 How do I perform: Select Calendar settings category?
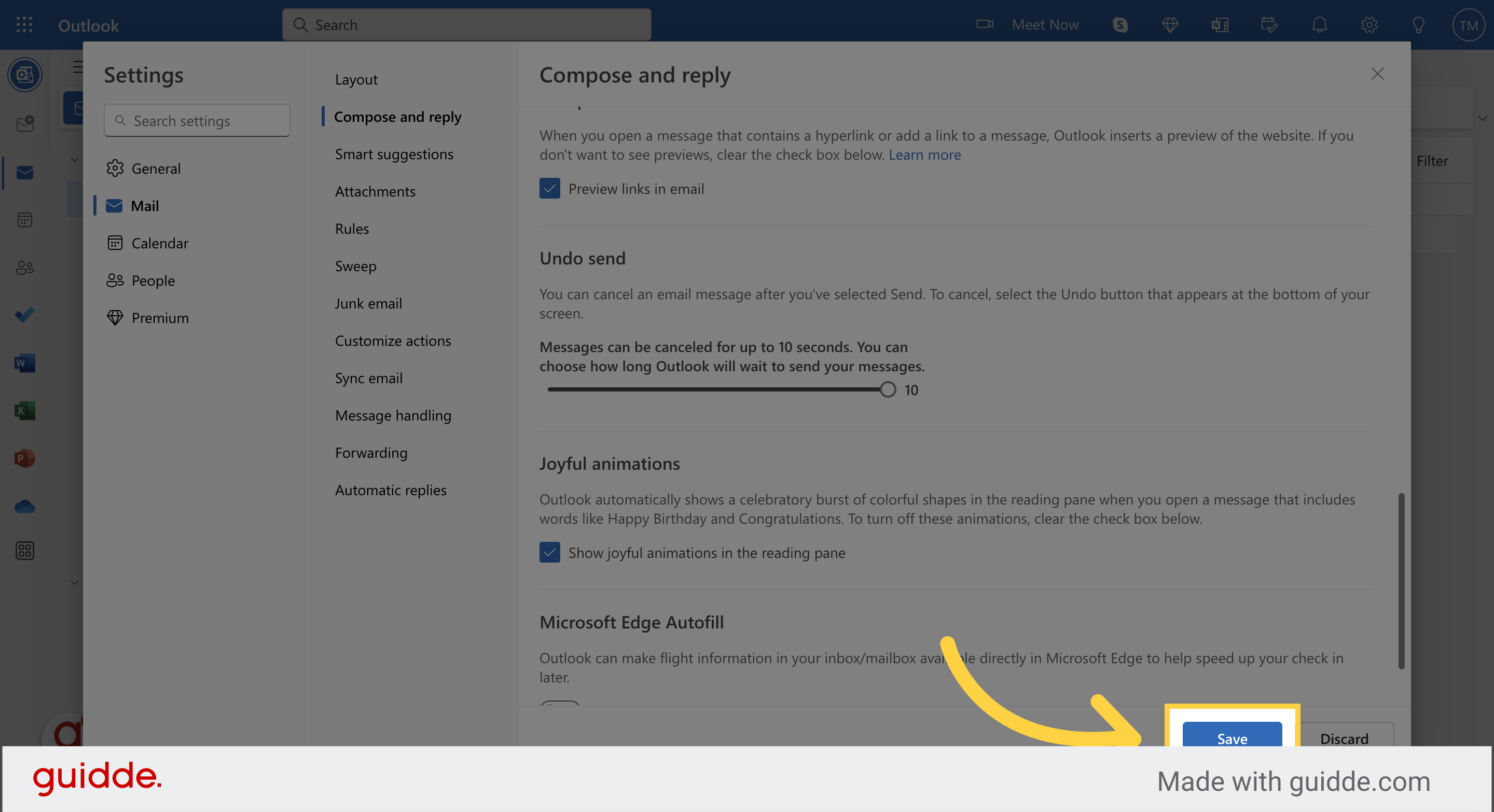point(197,243)
